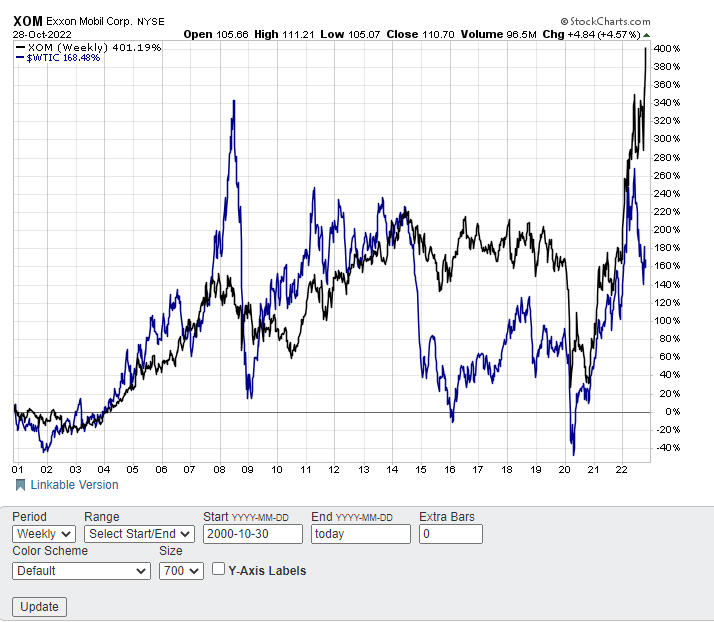Click the 400% label on y-axis
714x622 pixels.
click(667, 48)
